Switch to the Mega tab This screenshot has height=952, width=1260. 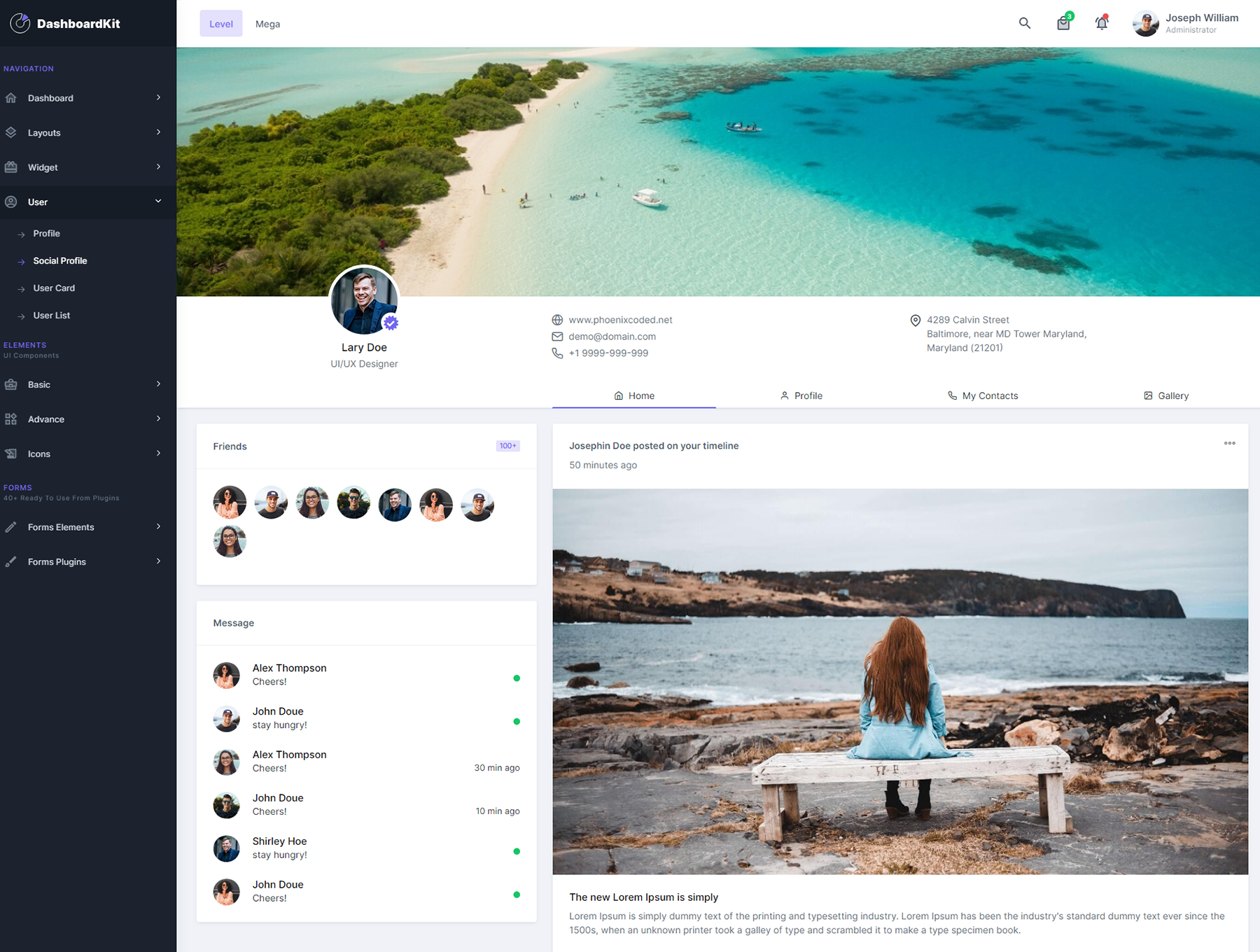point(267,23)
